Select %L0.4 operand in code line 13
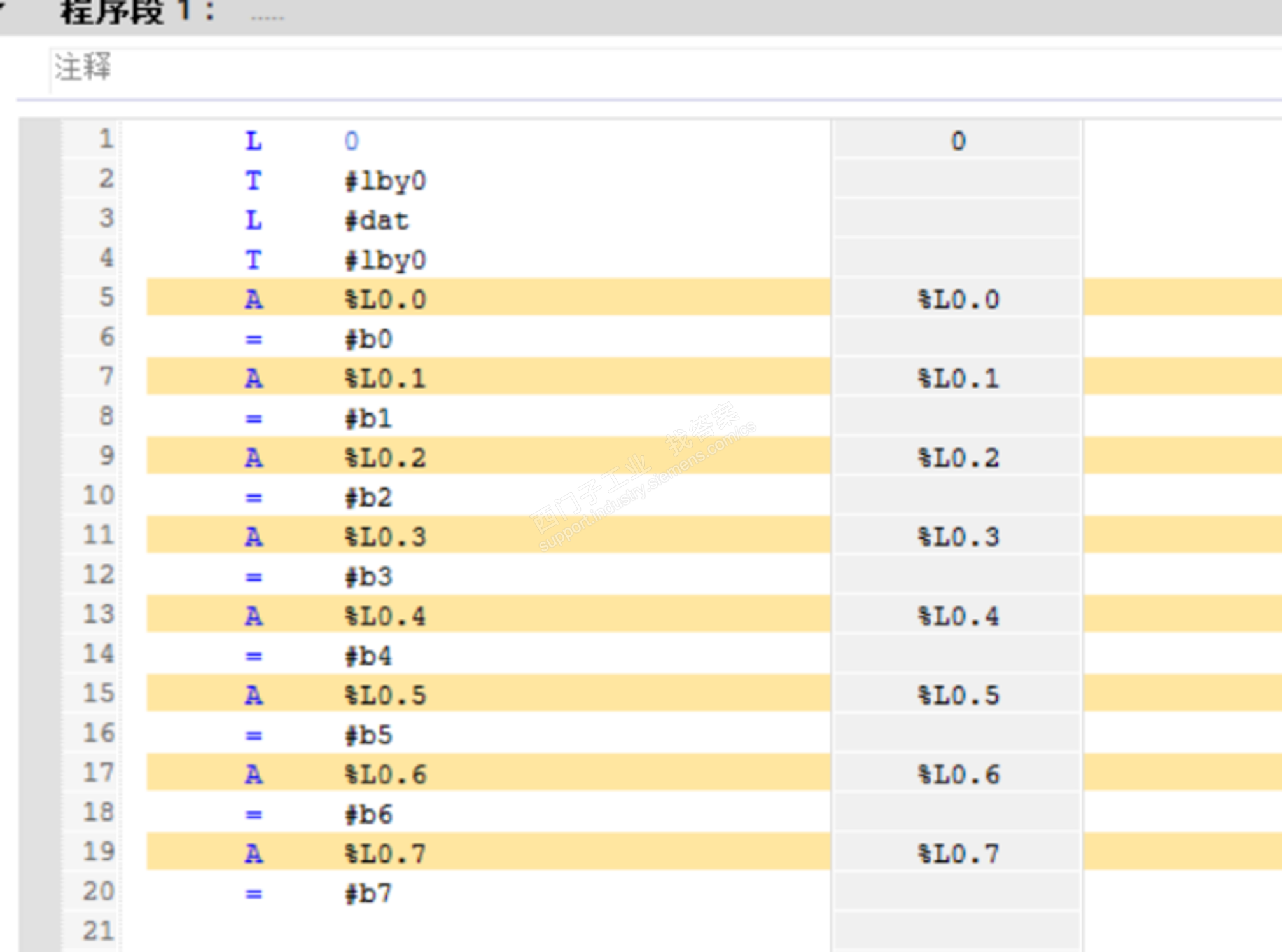 [x=385, y=616]
